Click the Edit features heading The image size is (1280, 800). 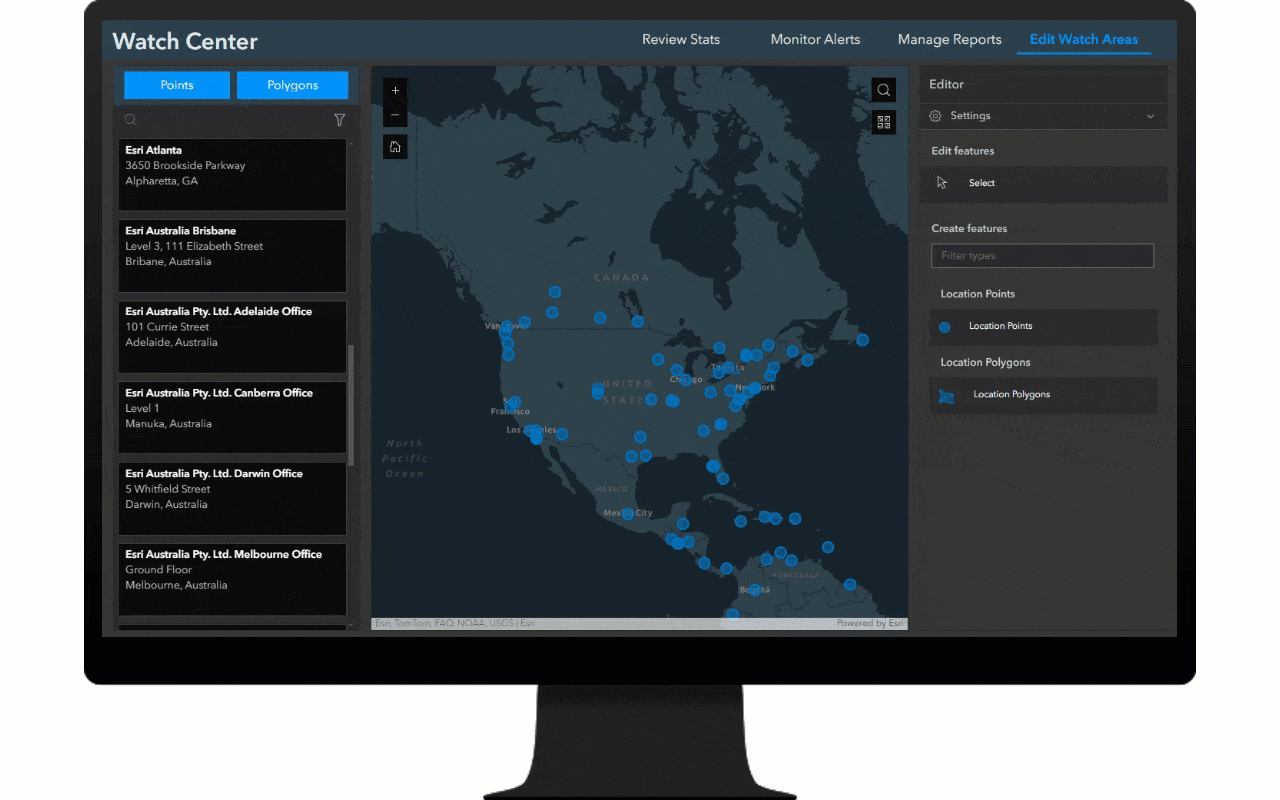click(963, 151)
